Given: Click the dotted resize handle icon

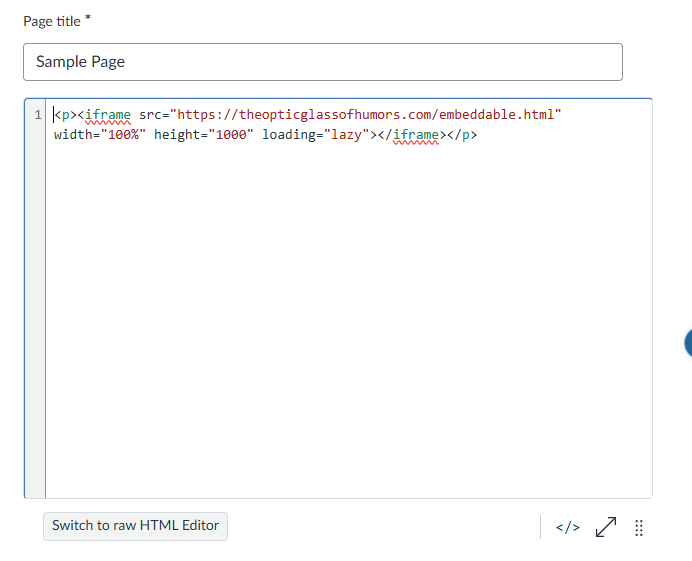Looking at the screenshot, I should tap(639, 528).
